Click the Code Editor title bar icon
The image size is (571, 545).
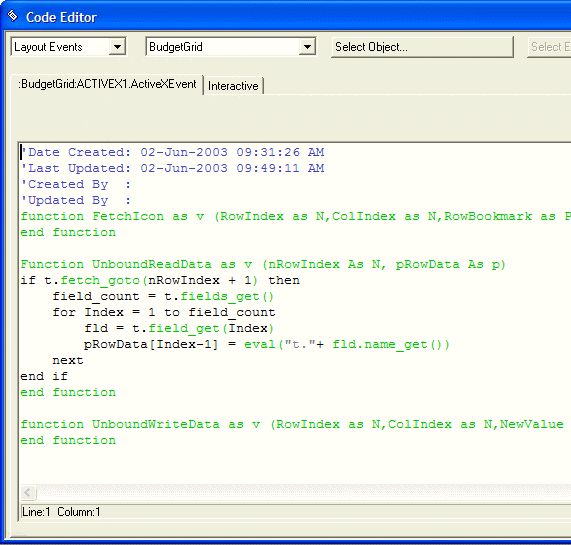tap(13, 16)
